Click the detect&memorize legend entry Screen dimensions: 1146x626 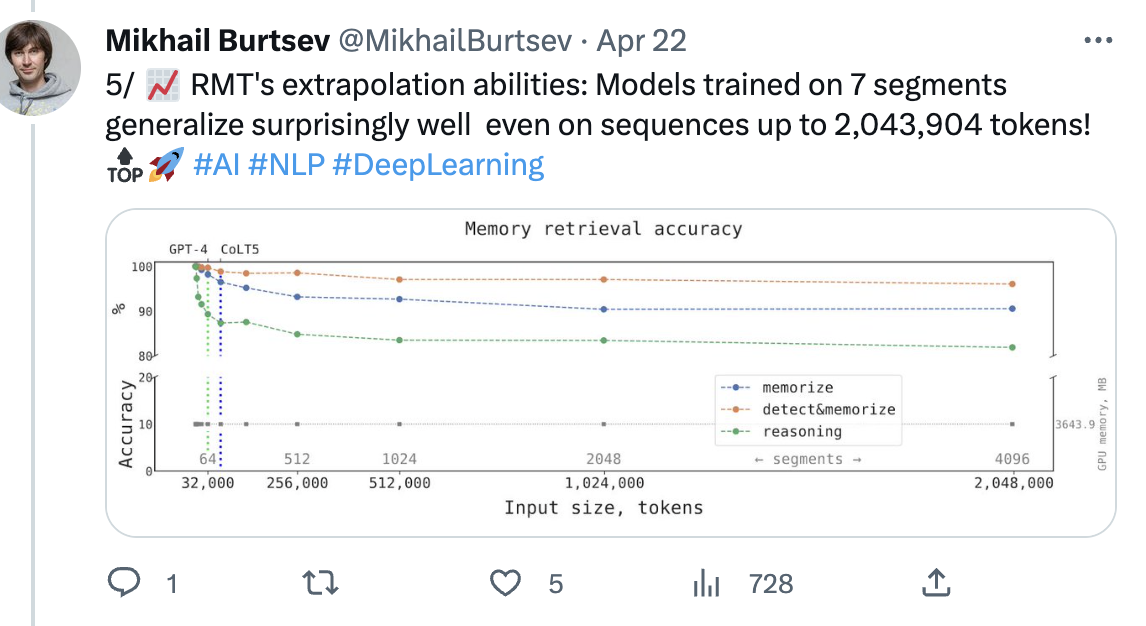[808, 410]
